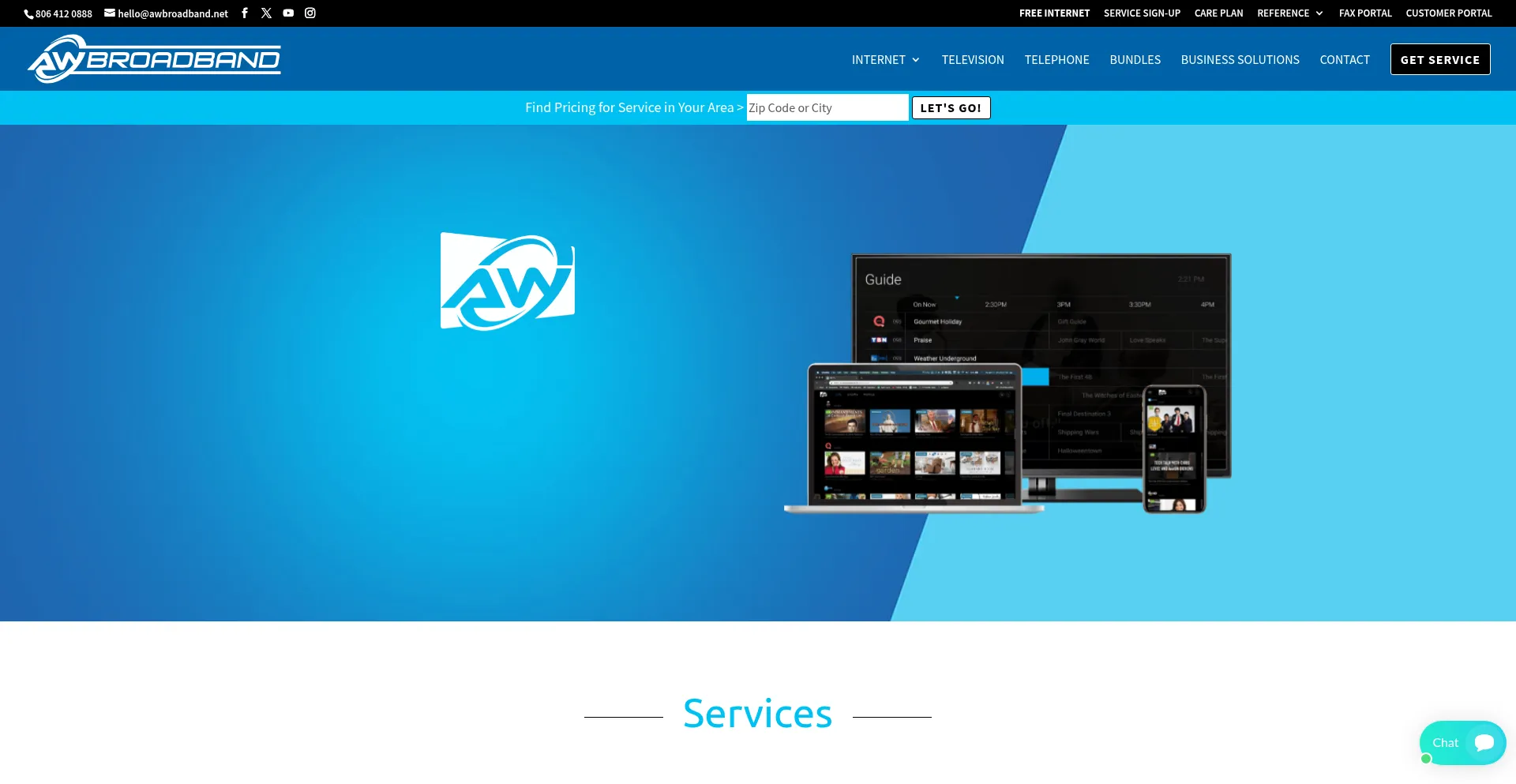Image resolution: width=1516 pixels, height=784 pixels.
Task: Open the X (Twitter) social icon
Action: [266, 13]
